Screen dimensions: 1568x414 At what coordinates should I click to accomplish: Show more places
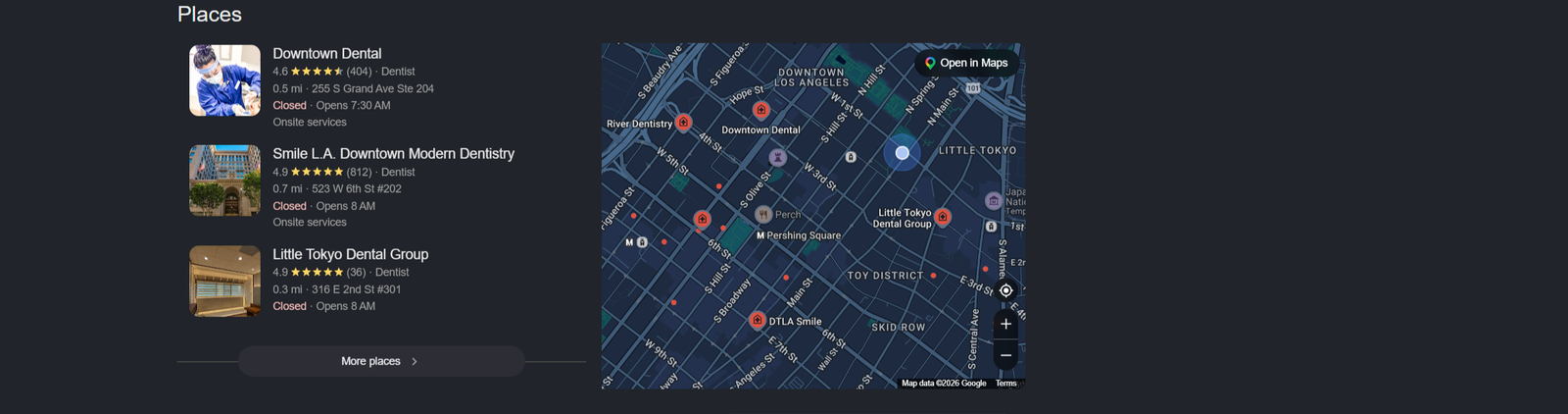click(x=381, y=361)
